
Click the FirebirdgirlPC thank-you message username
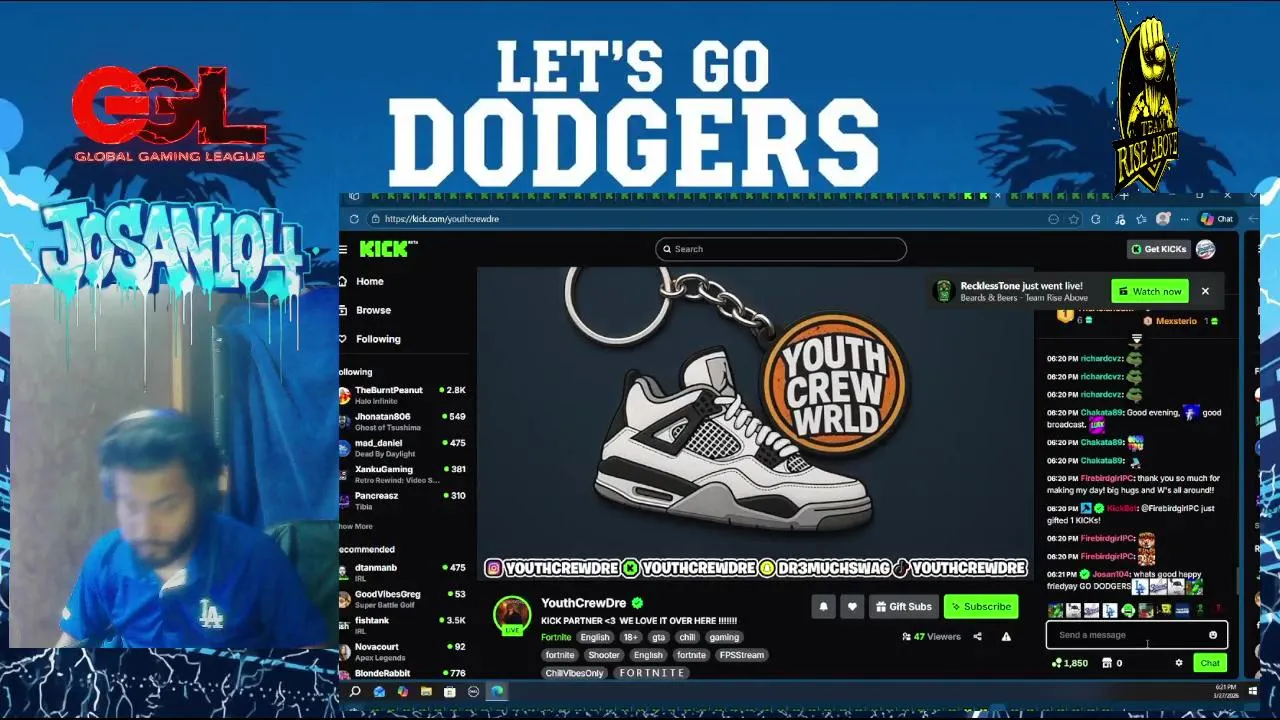click(x=1107, y=478)
